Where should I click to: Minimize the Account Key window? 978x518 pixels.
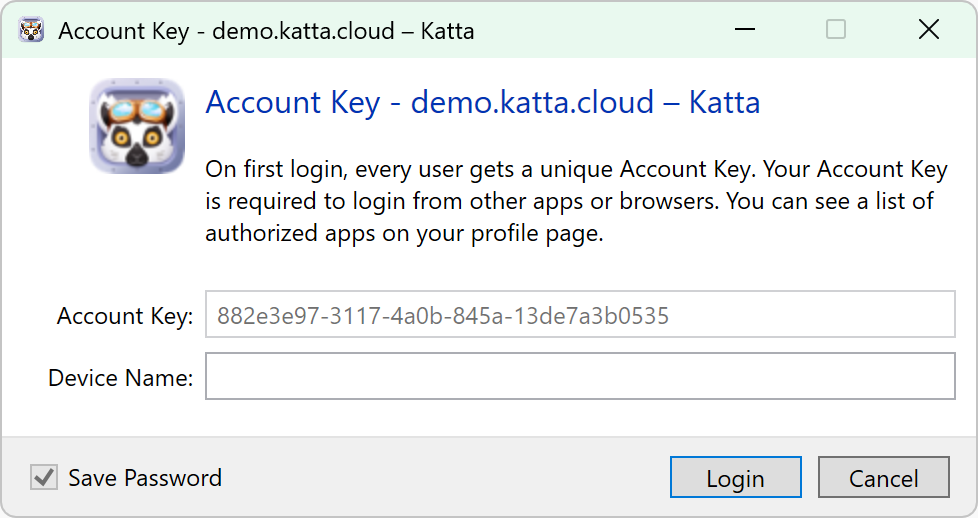(745, 29)
